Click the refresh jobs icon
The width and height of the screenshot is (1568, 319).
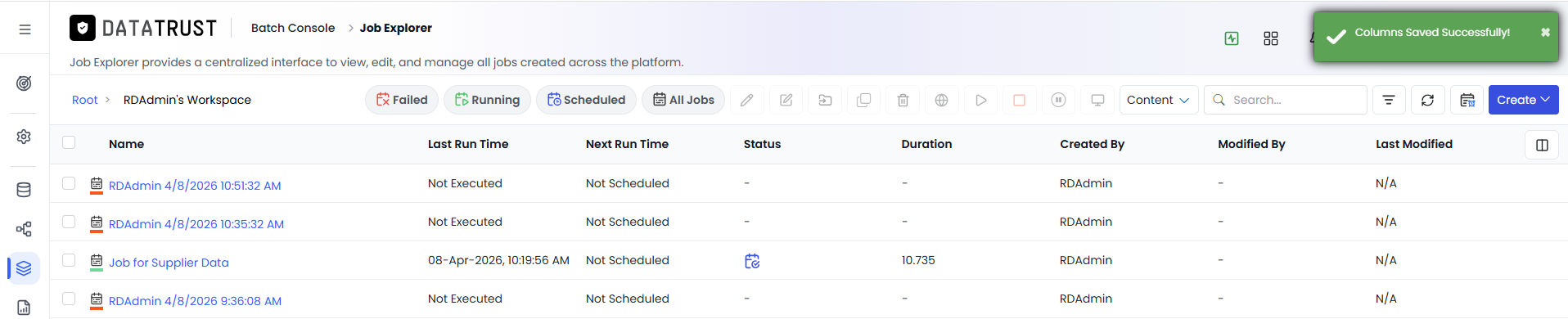[1427, 100]
